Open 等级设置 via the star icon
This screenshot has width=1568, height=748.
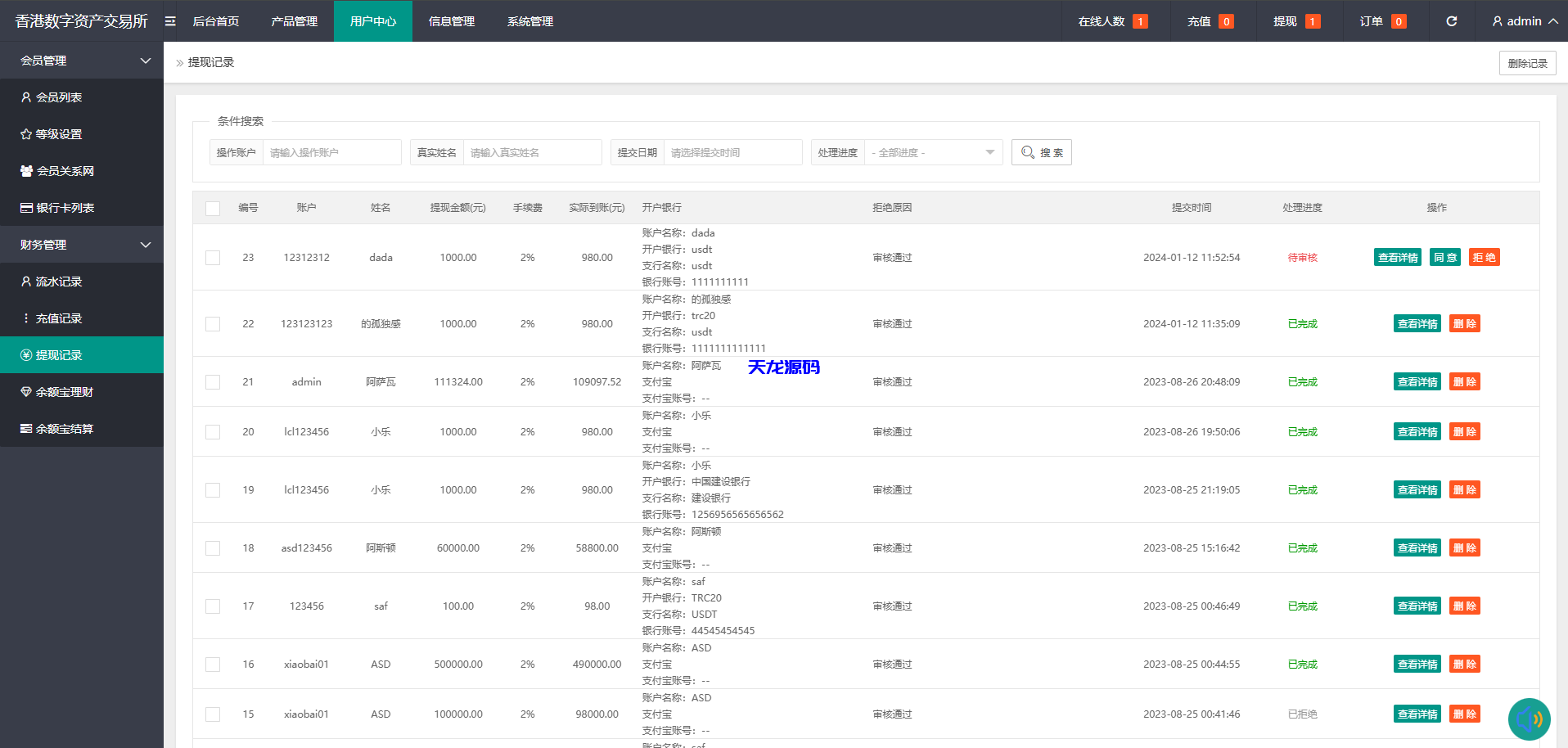[25, 133]
